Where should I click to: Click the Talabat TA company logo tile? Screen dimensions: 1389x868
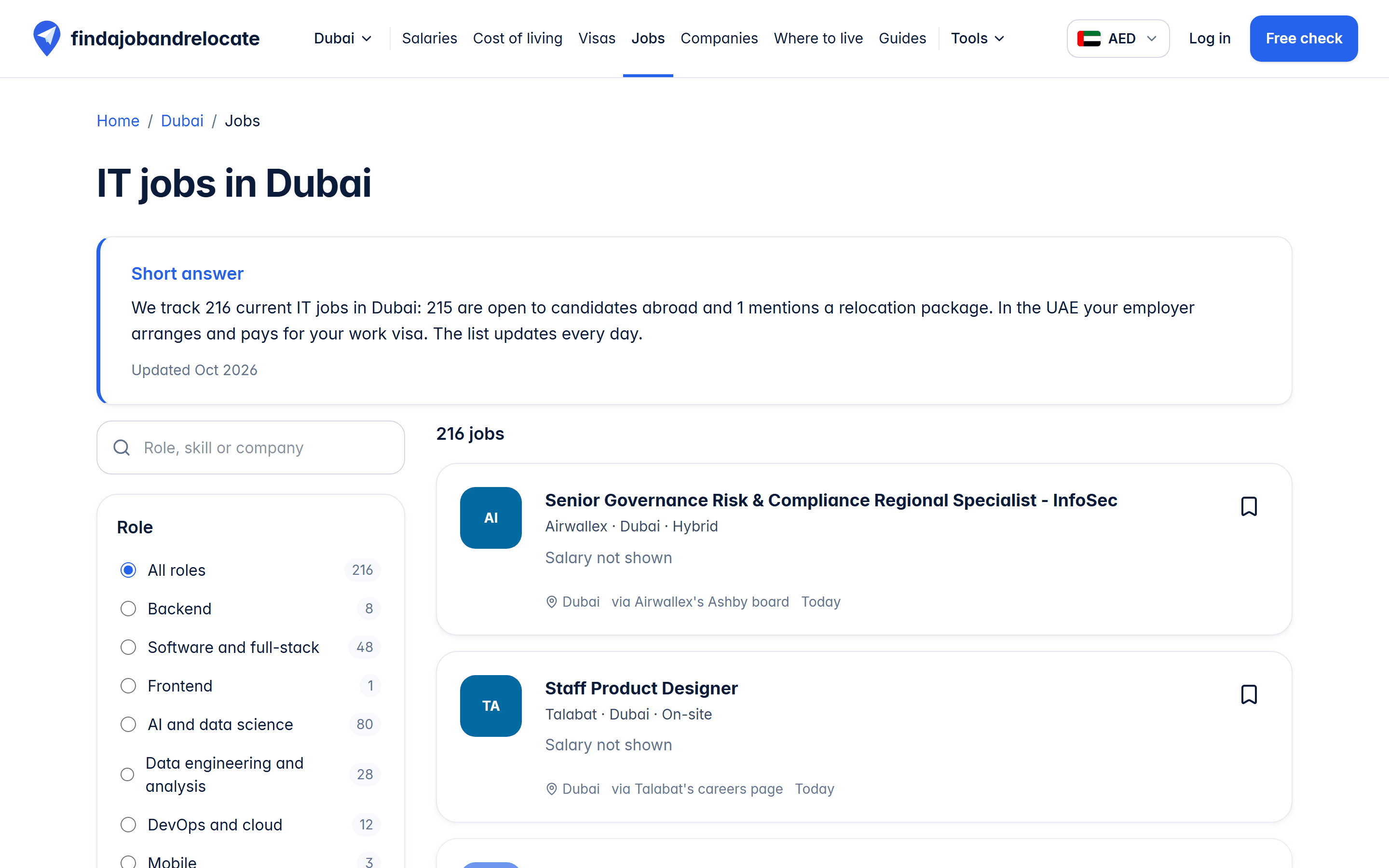click(x=491, y=705)
